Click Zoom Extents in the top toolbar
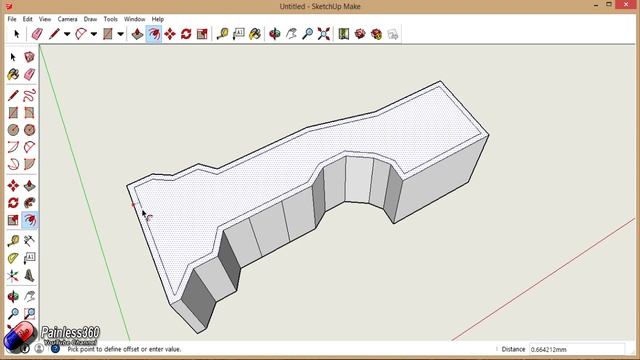 [324, 34]
